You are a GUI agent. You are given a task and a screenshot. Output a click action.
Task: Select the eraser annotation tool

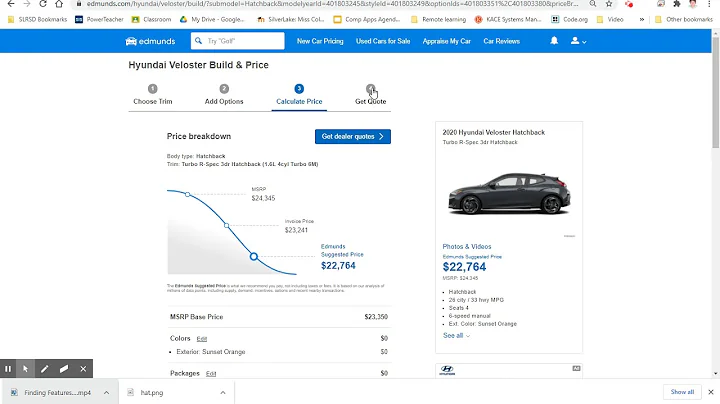pos(64,369)
